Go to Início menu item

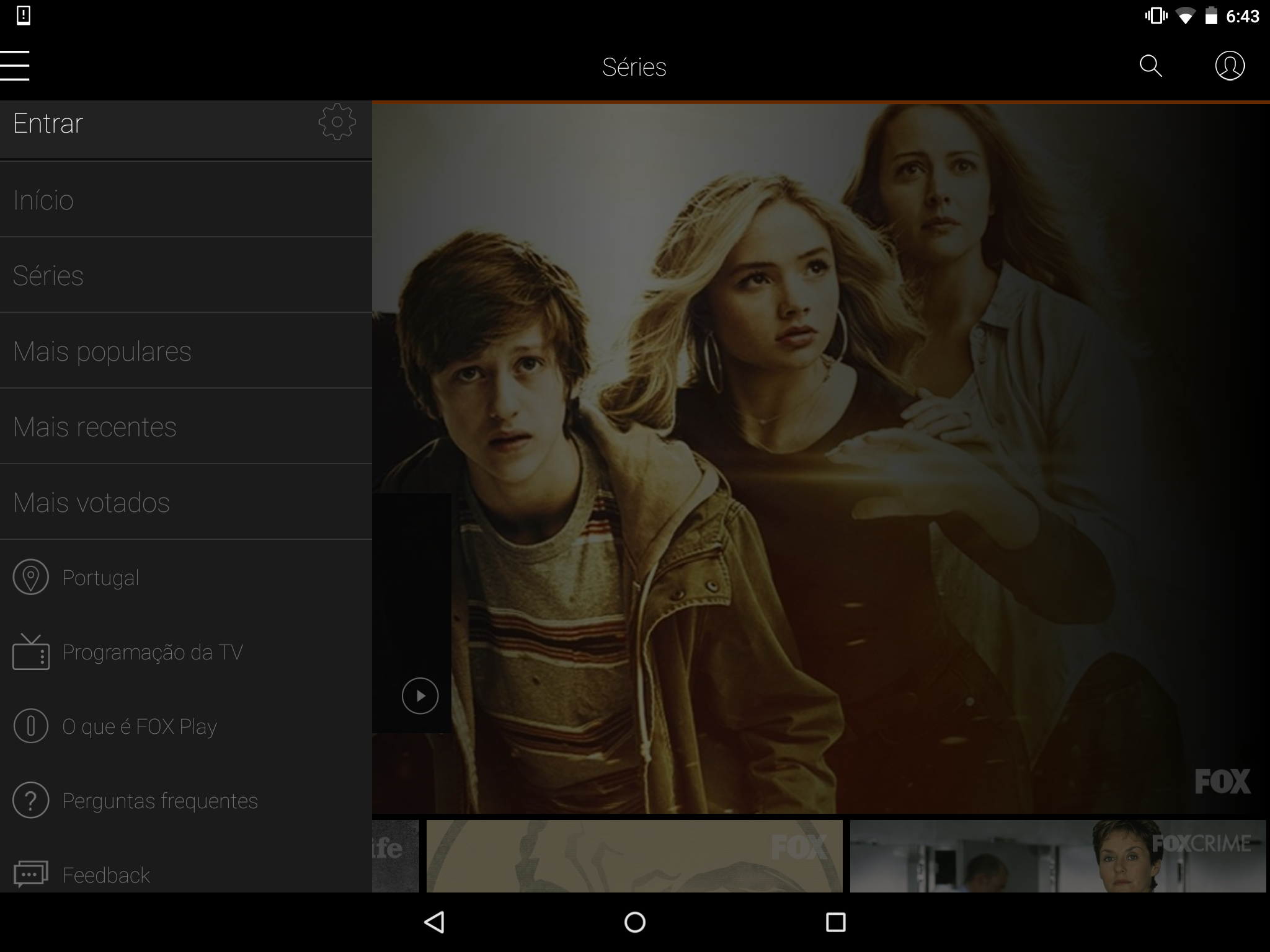[43, 200]
